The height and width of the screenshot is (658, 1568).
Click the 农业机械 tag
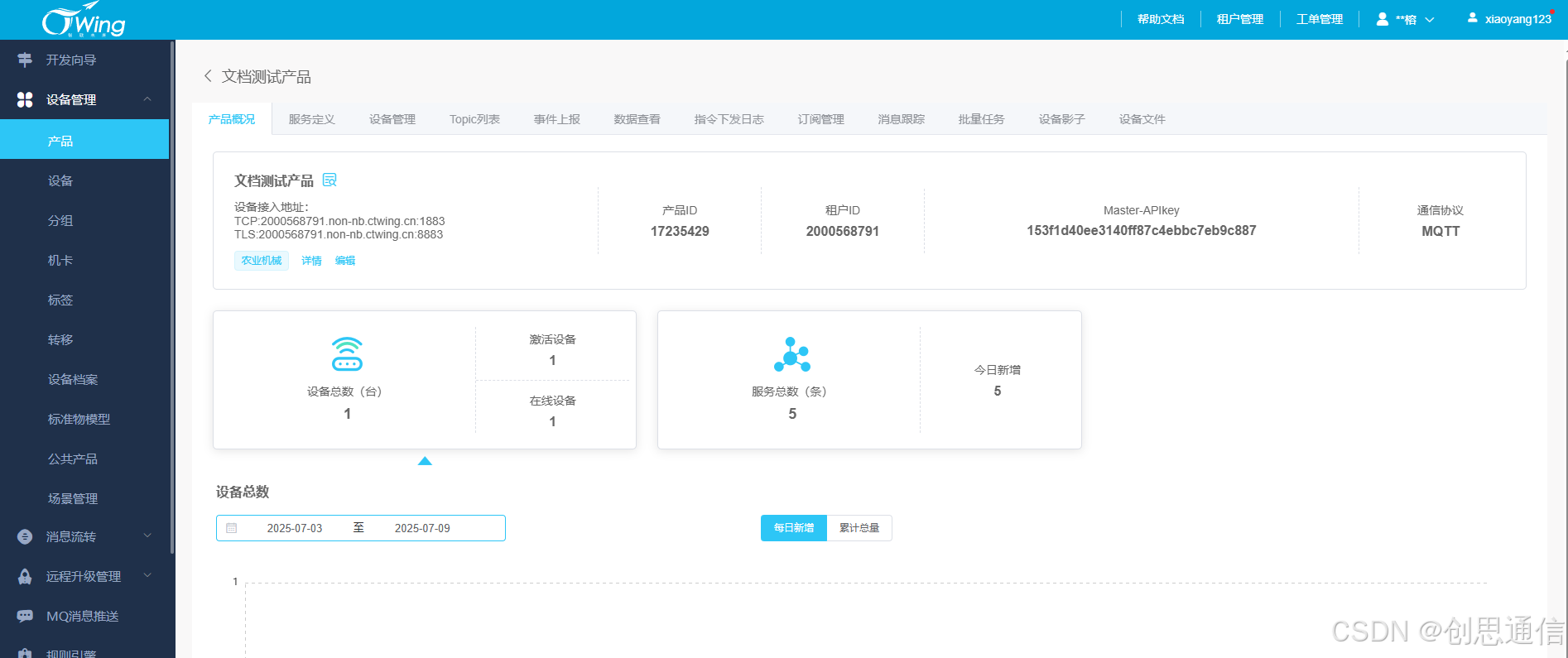click(262, 261)
